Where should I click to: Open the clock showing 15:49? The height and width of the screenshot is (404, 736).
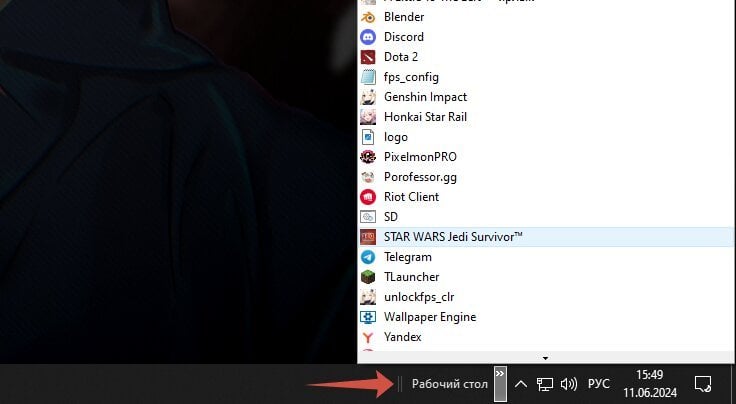pyautogui.click(x=650, y=375)
